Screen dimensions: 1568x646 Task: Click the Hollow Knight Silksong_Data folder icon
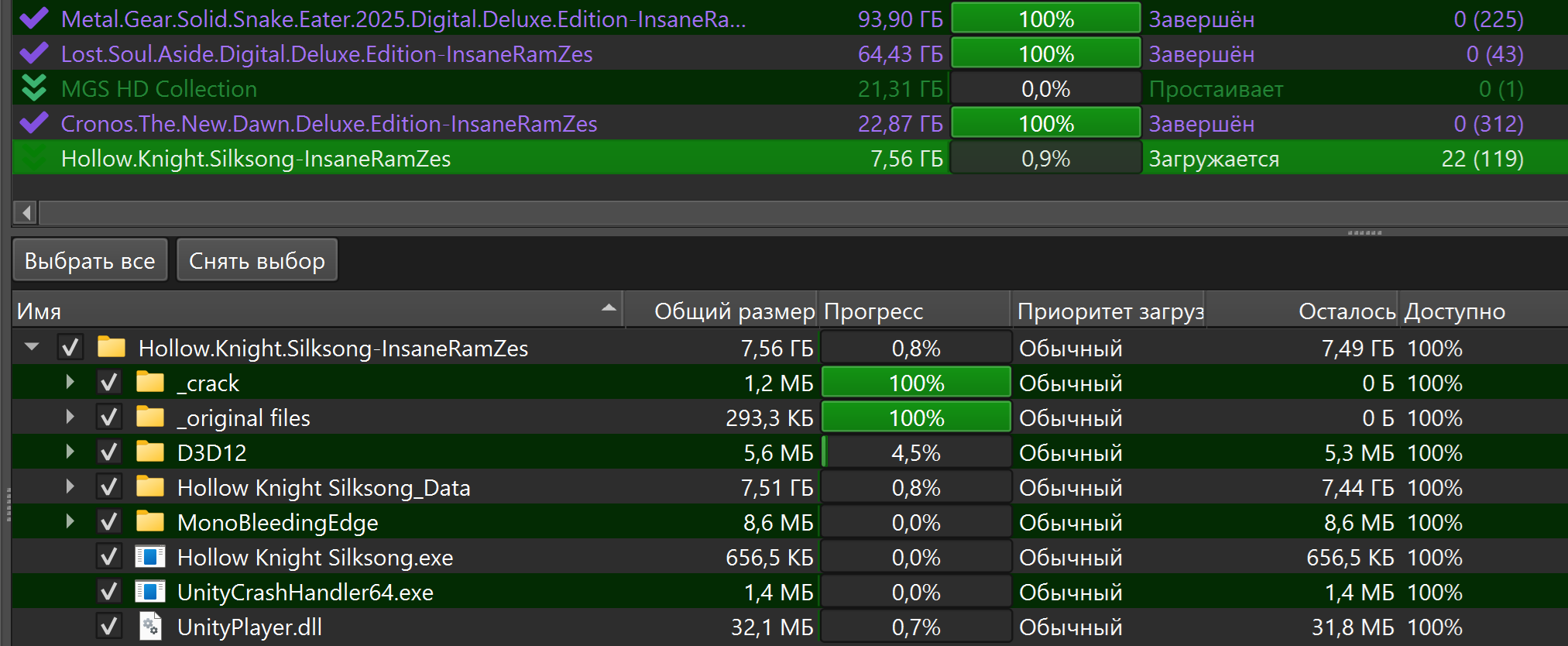(150, 486)
